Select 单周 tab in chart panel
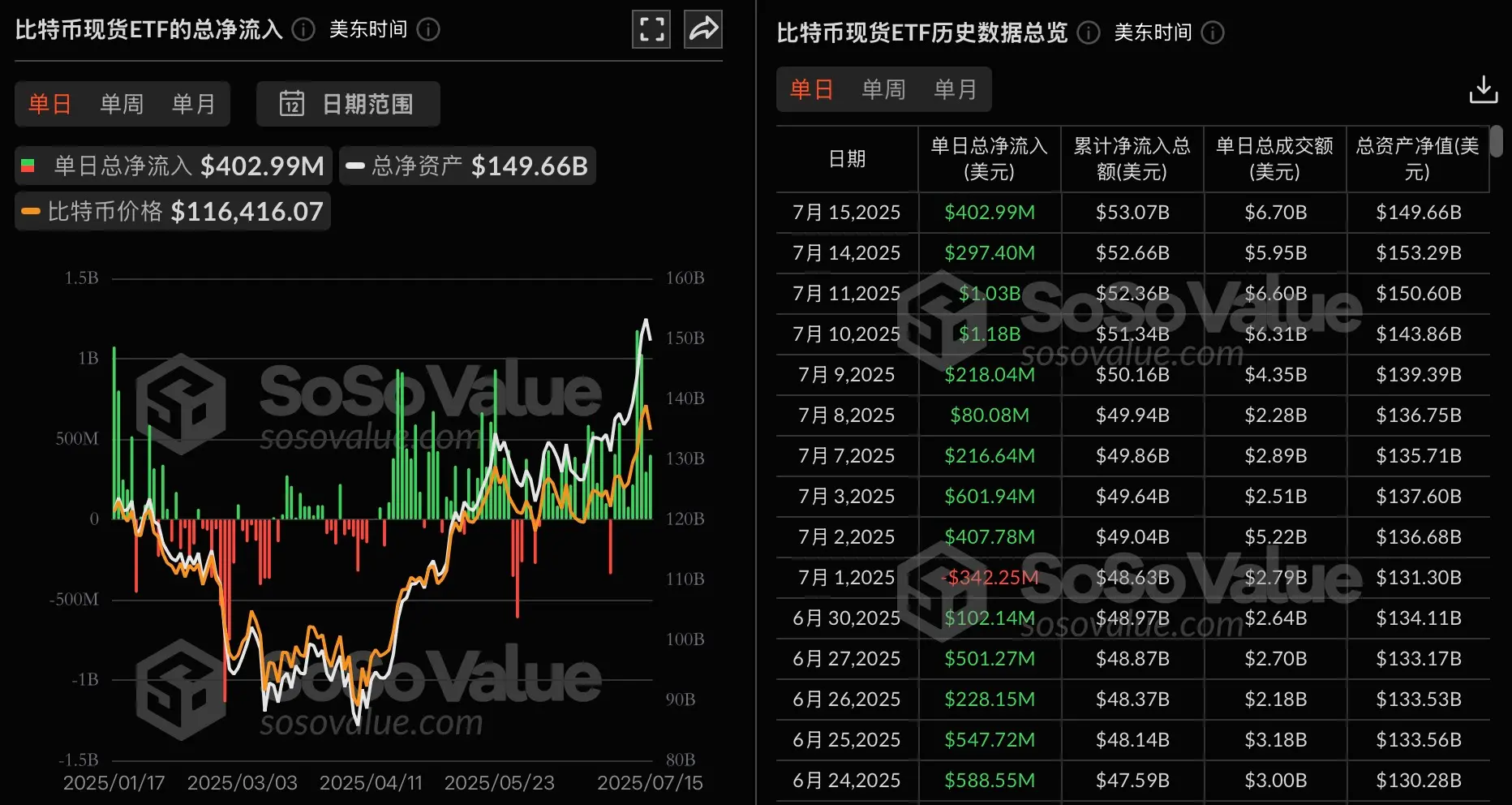 [x=122, y=104]
